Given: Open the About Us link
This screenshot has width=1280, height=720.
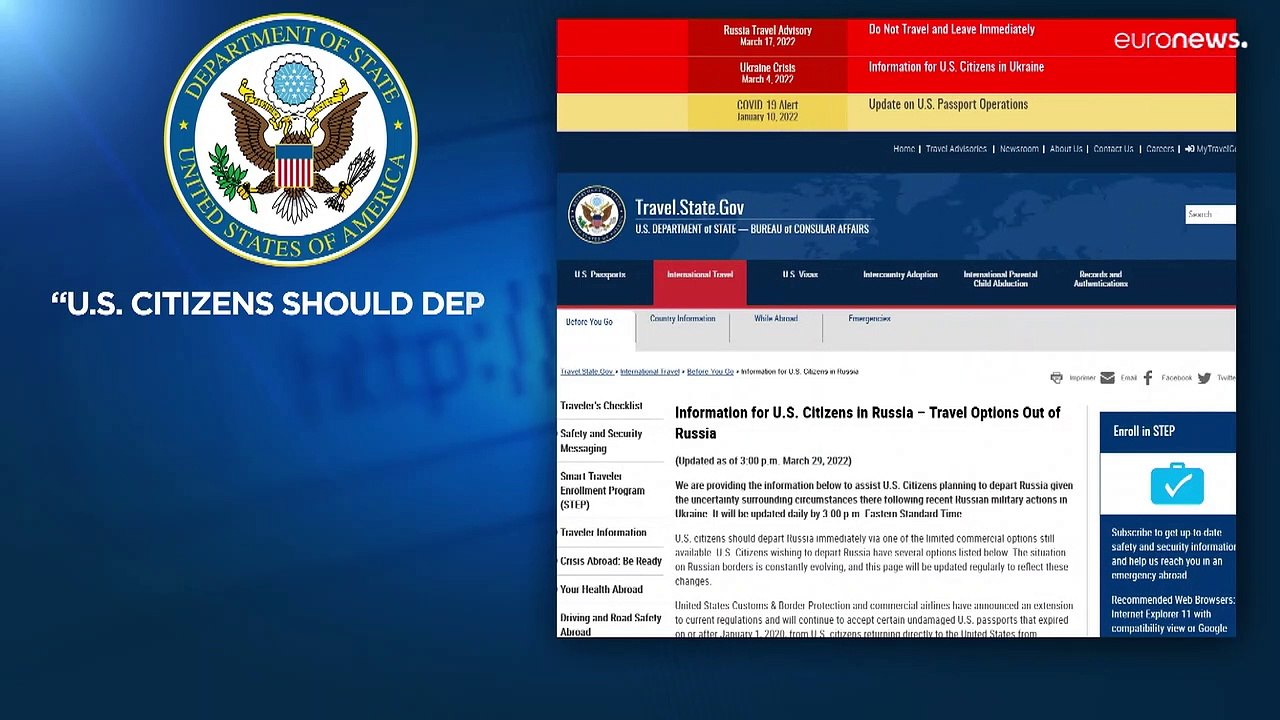Looking at the screenshot, I should pyautogui.click(x=1066, y=149).
